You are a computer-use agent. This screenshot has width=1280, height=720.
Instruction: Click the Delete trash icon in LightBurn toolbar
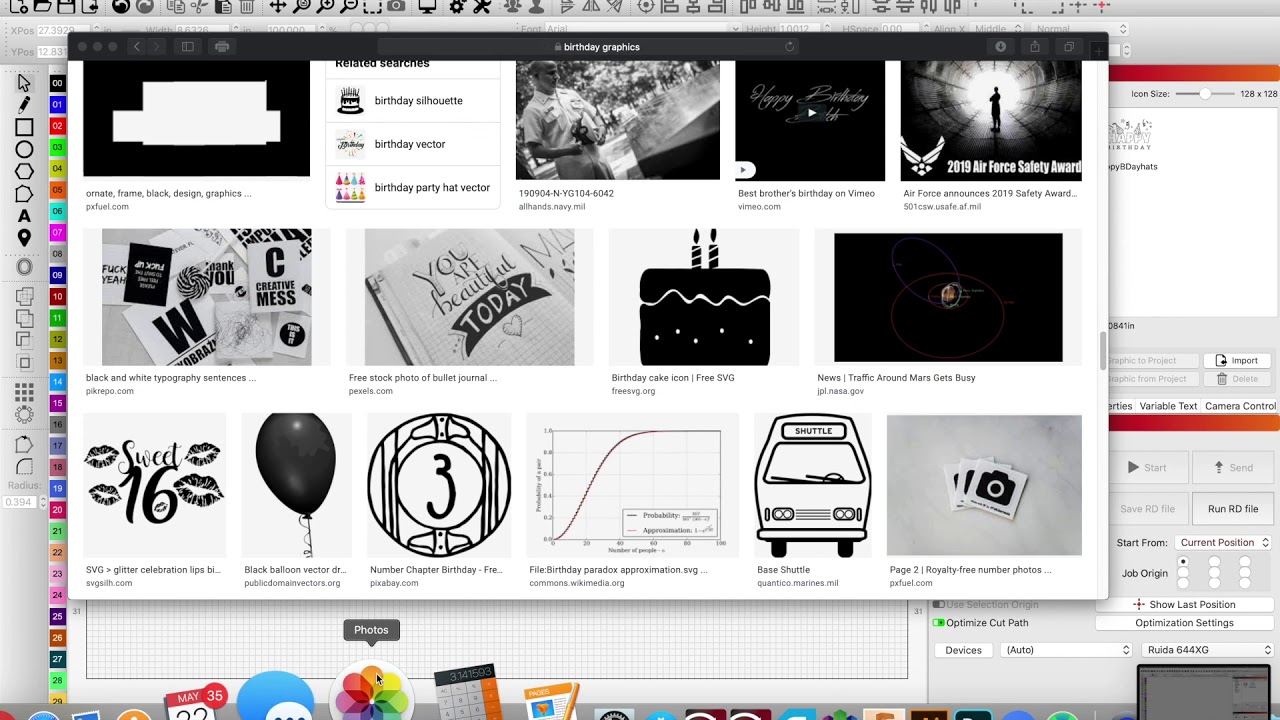pyautogui.click(x=247, y=6)
